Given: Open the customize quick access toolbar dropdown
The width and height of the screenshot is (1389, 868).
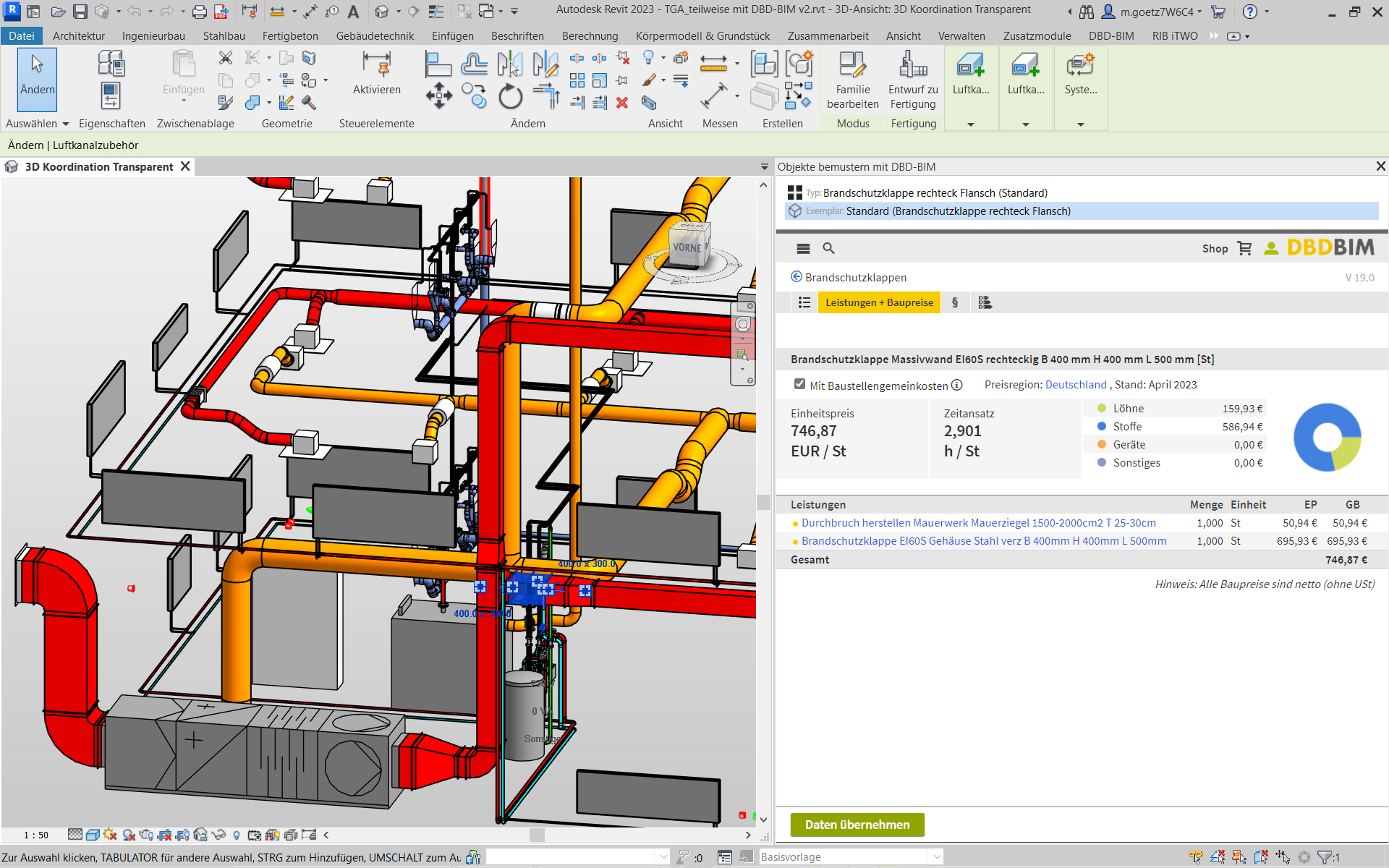Looking at the screenshot, I should pyautogui.click(x=514, y=12).
